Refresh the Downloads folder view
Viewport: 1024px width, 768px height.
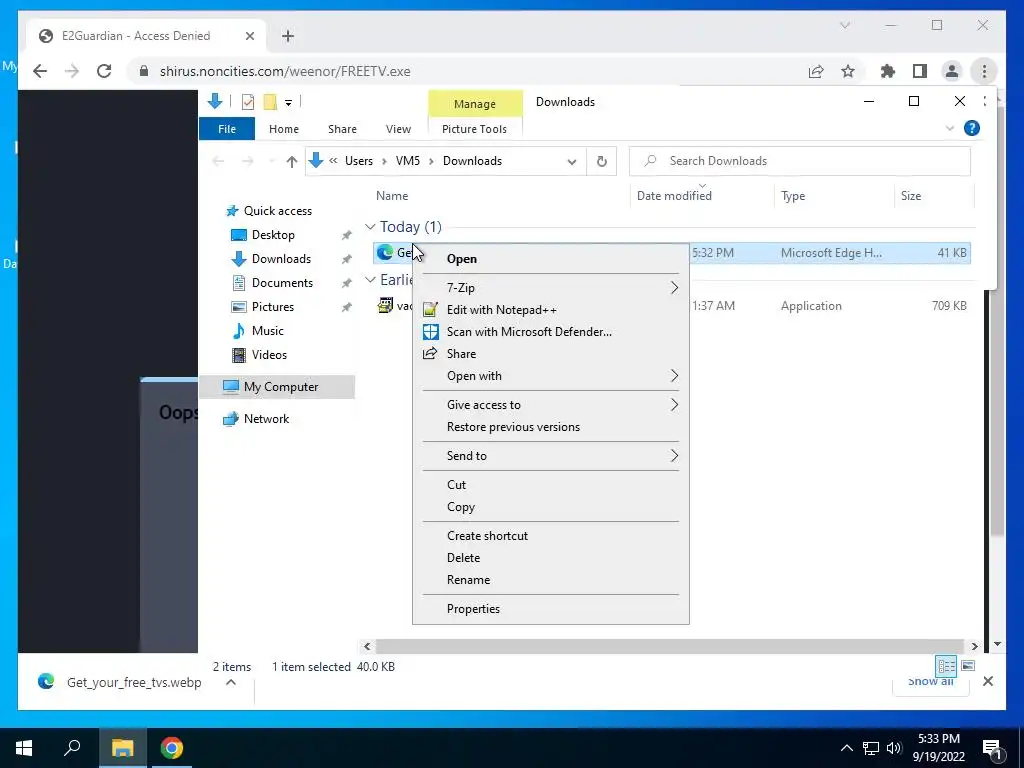[601, 161]
